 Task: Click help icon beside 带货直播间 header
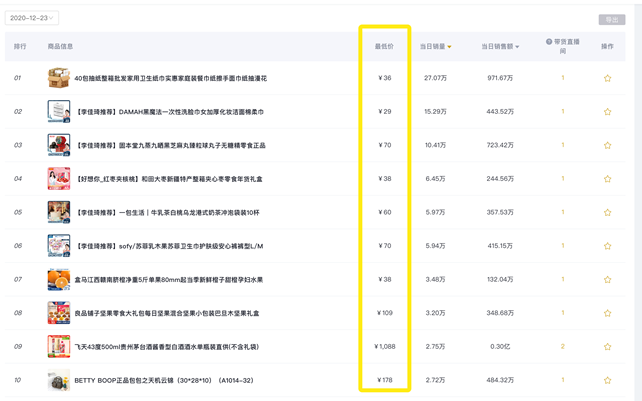coord(549,42)
